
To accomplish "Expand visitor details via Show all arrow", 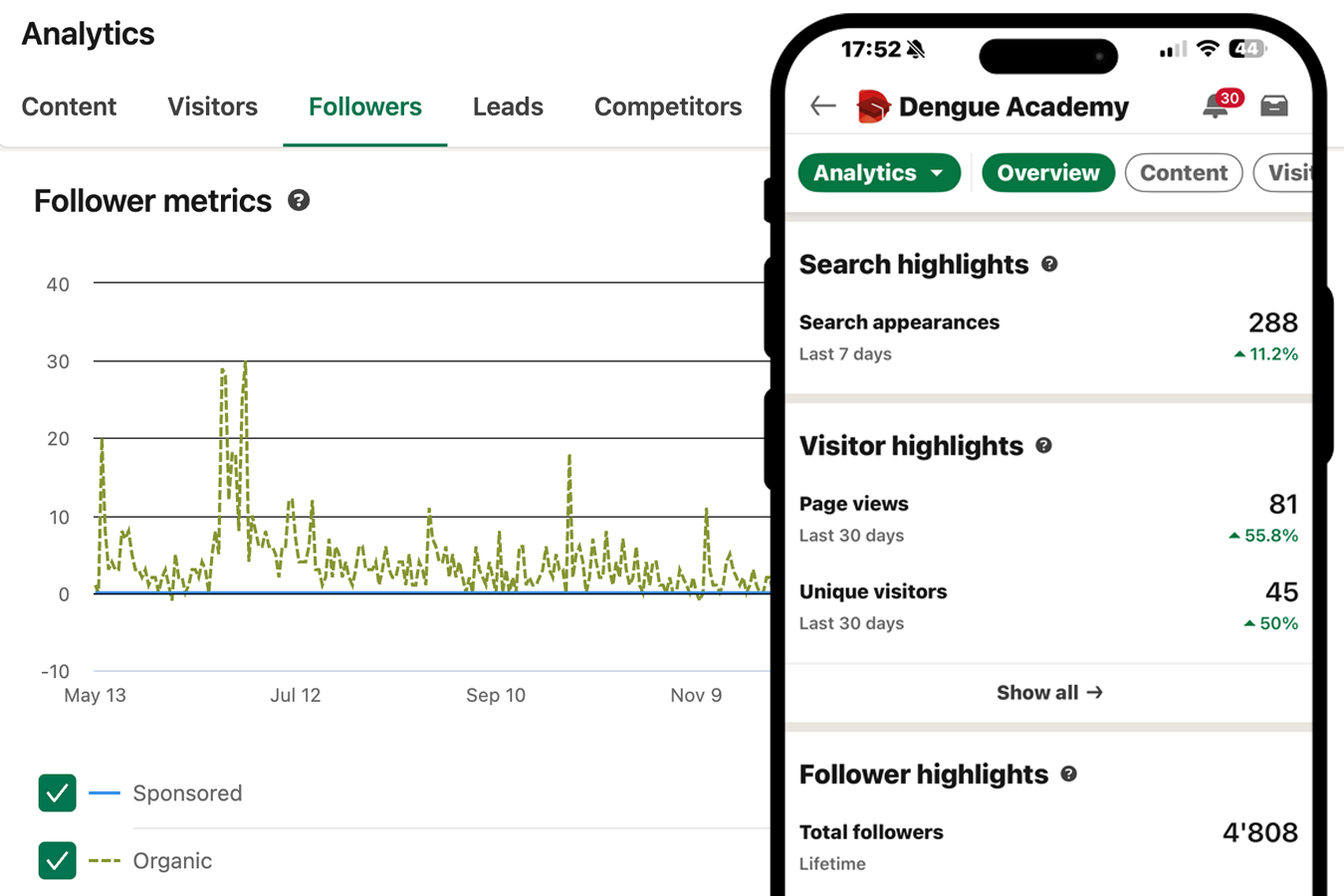I will 1048,692.
